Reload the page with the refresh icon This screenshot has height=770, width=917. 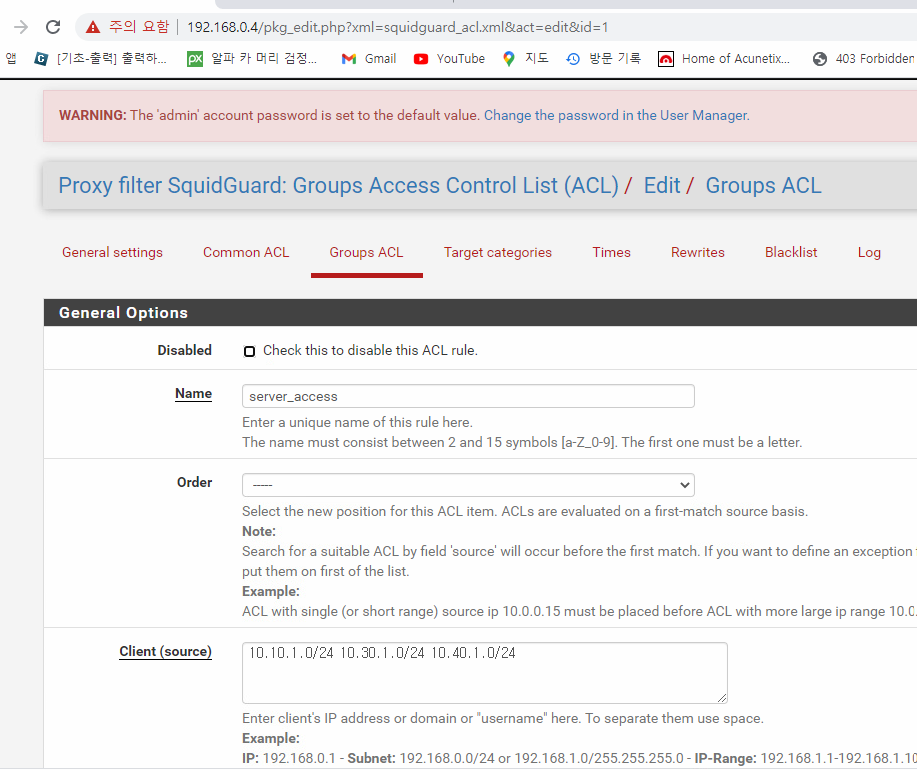[x=53, y=27]
